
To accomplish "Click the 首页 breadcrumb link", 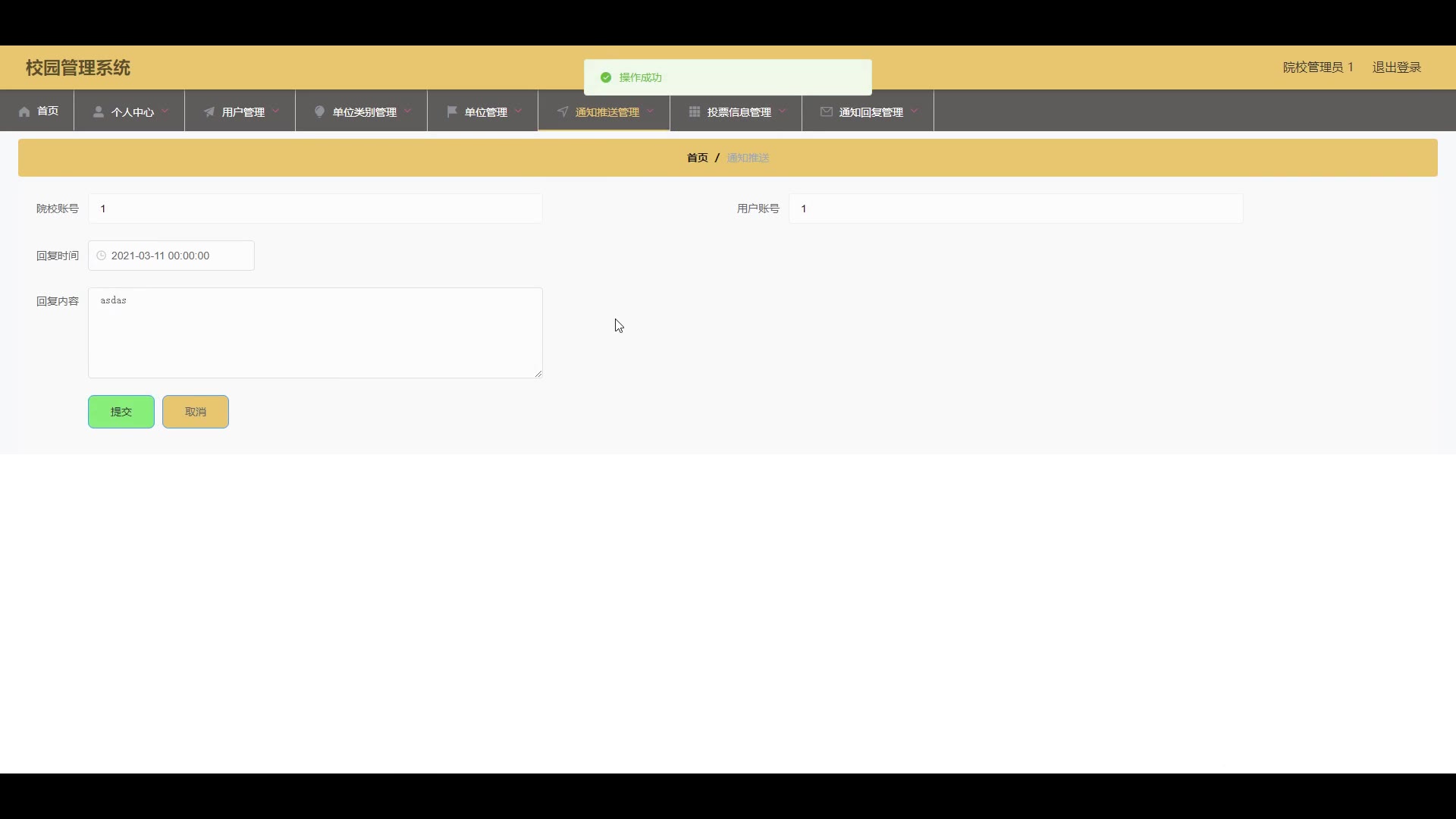I will pyautogui.click(x=697, y=158).
